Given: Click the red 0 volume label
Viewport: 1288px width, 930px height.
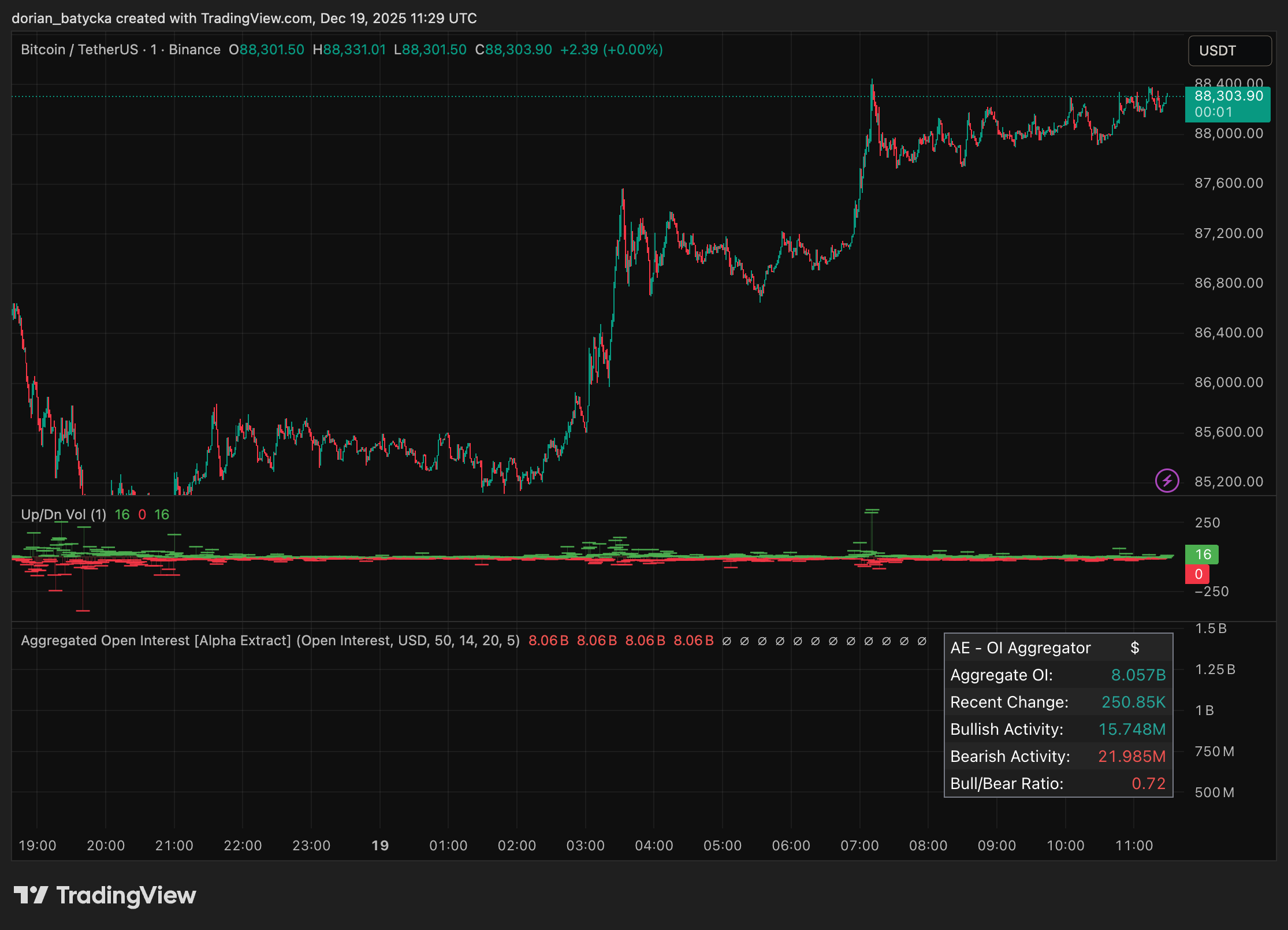Looking at the screenshot, I should click(x=1198, y=574).
